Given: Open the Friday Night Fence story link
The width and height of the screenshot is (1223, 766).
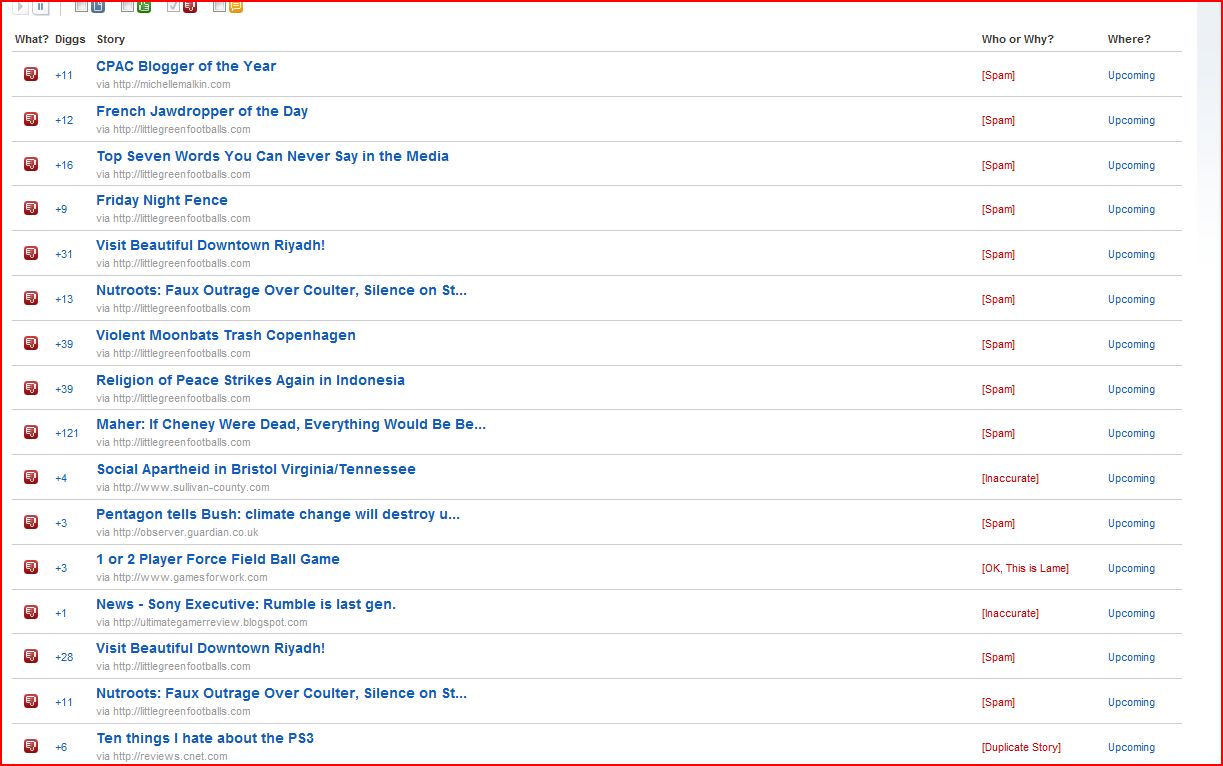Looking at the screenshot, I should point(162,200).
